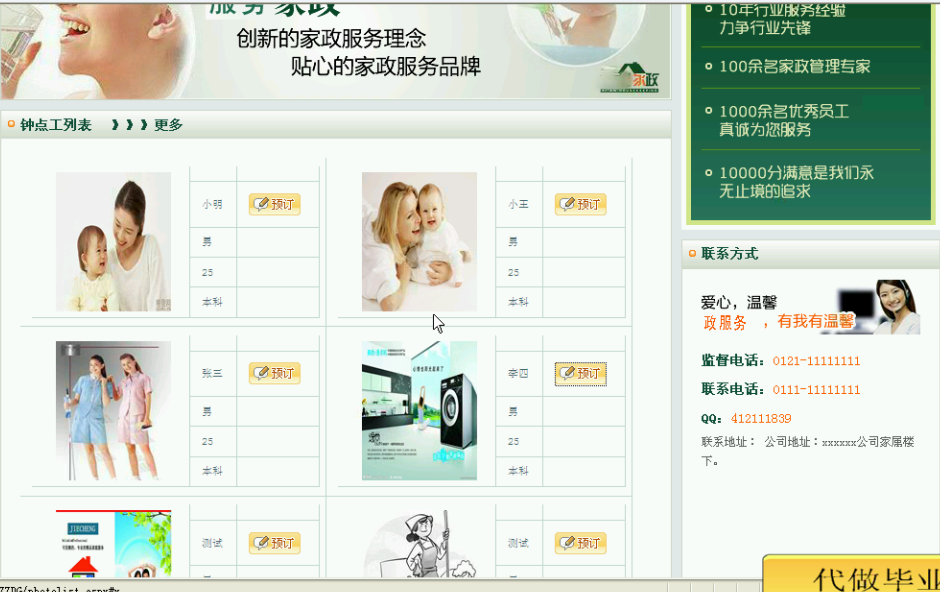Book 小明 with the 预订 button
The width and height of the screenshot is (940, 592).
(275, 204)
